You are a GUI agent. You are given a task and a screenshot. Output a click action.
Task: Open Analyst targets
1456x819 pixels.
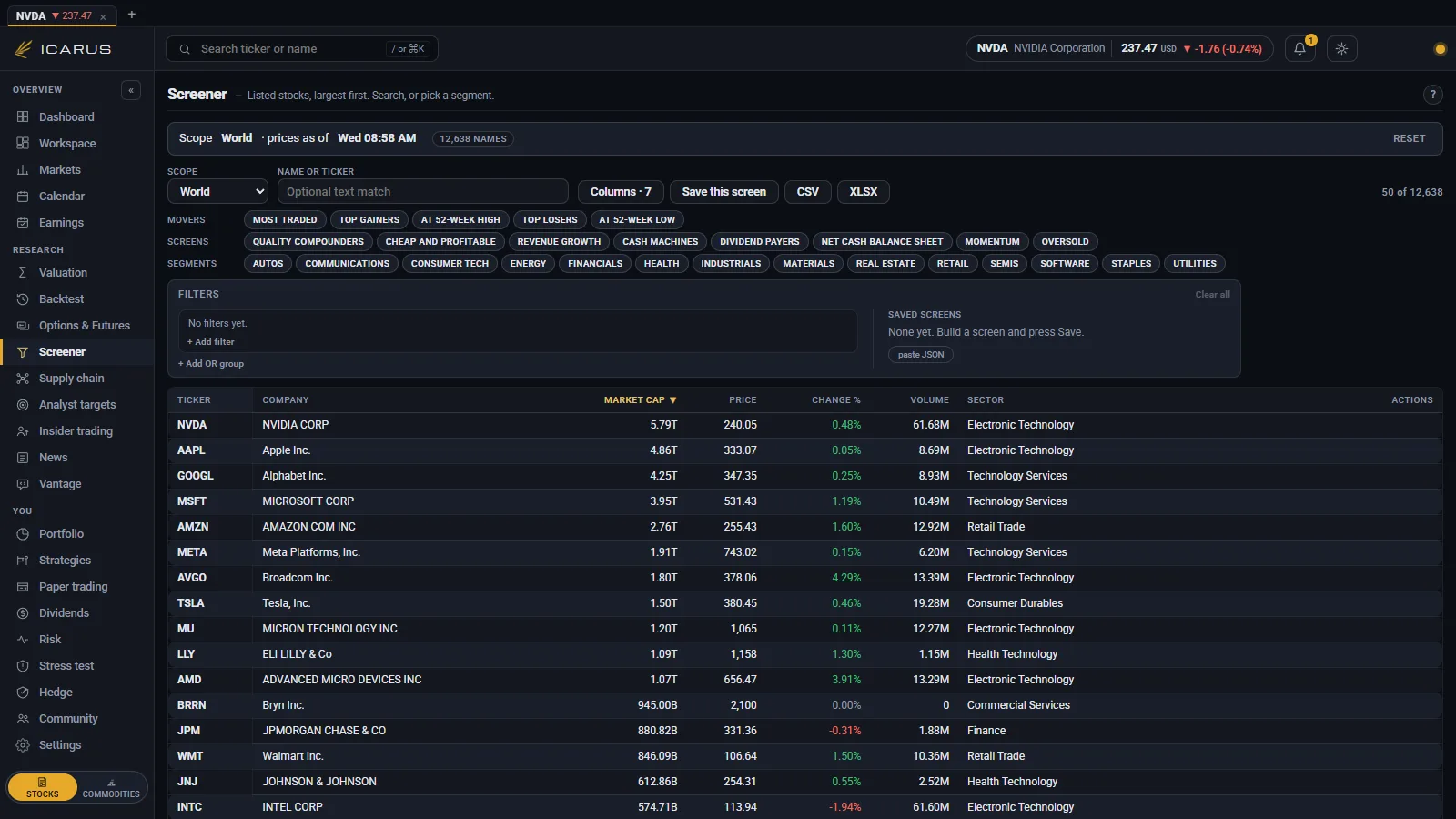point(77,404)
